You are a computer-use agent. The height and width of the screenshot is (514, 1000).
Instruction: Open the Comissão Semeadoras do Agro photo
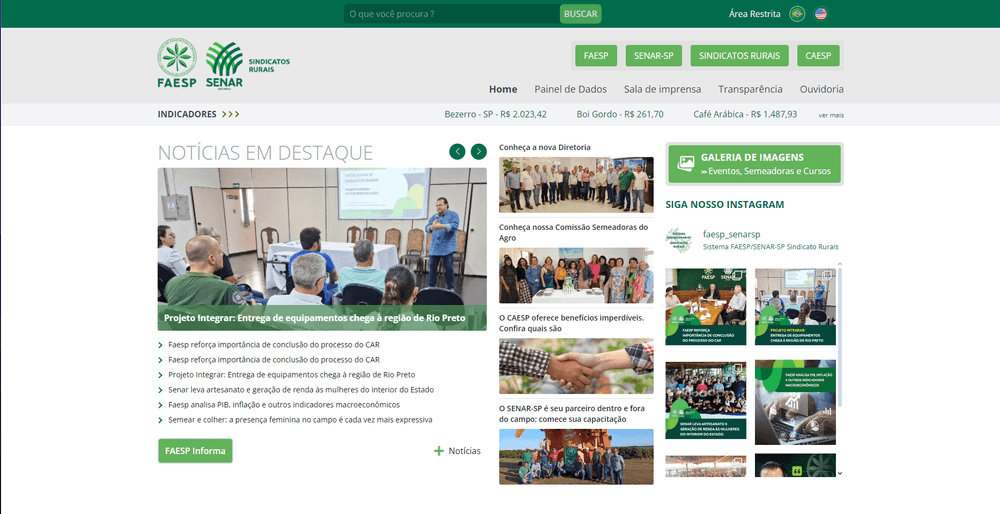(576, 275)
